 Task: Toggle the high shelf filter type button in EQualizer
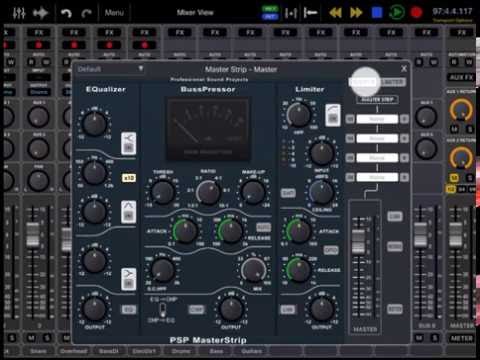pos(129,279)
